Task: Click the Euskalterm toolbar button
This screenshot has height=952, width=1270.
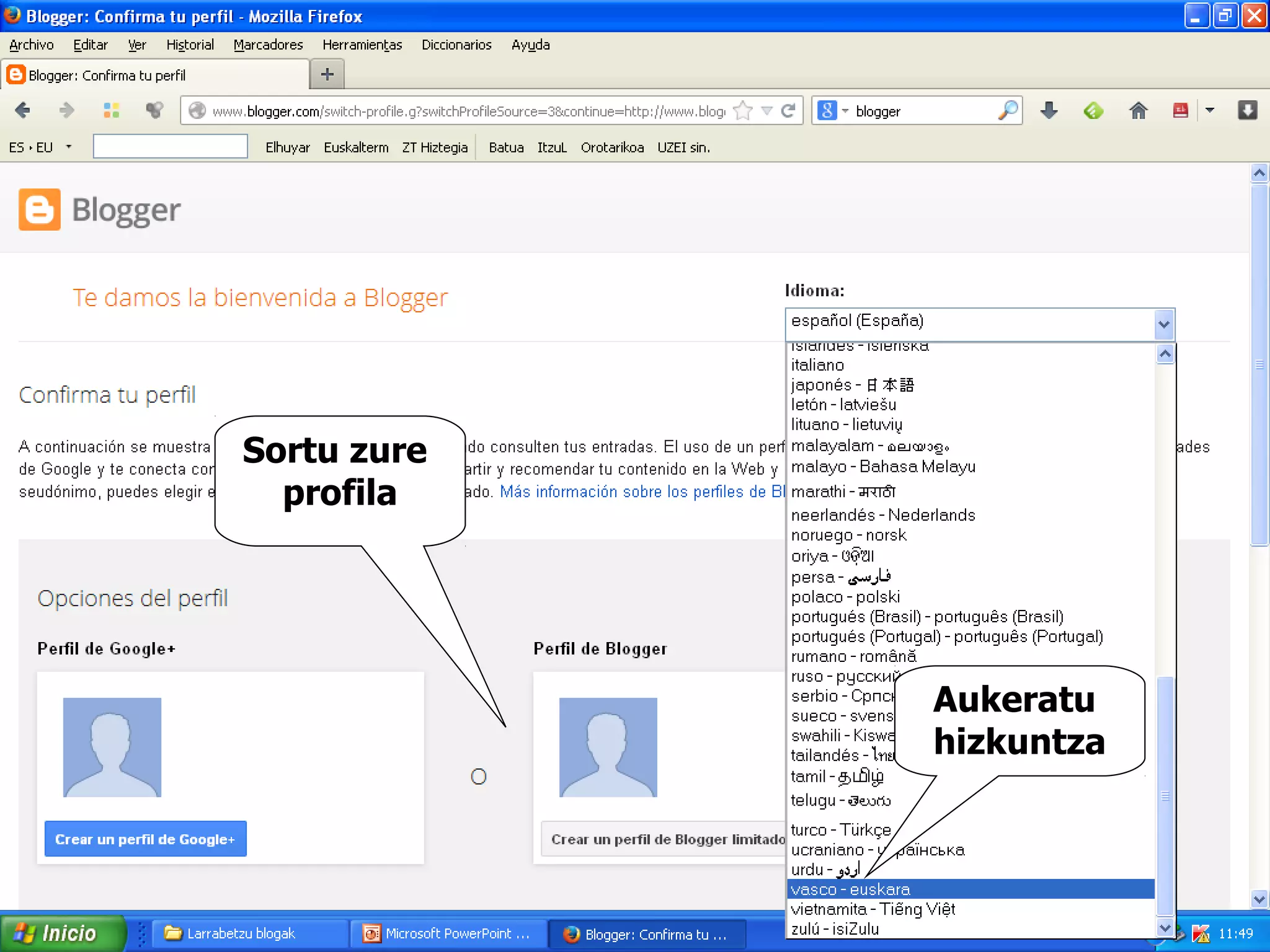Action: pyautogui.click(x=356, y=148)
